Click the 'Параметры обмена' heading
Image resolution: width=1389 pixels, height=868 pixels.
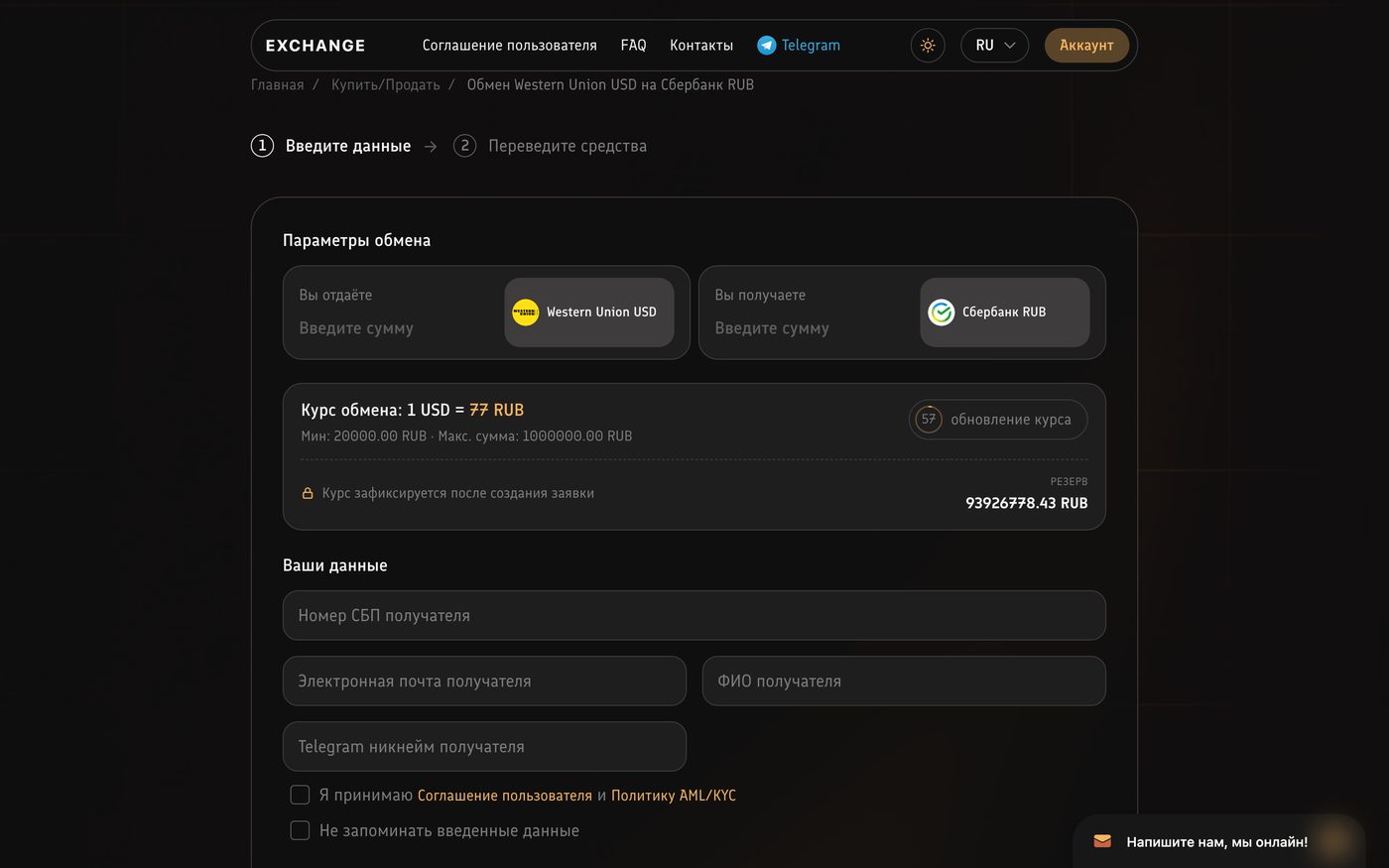[356, 241]
